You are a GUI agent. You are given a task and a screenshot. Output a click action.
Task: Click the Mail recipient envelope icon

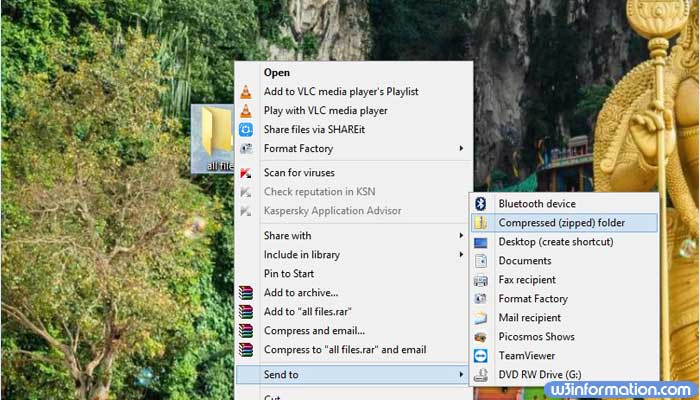point(480,318)
